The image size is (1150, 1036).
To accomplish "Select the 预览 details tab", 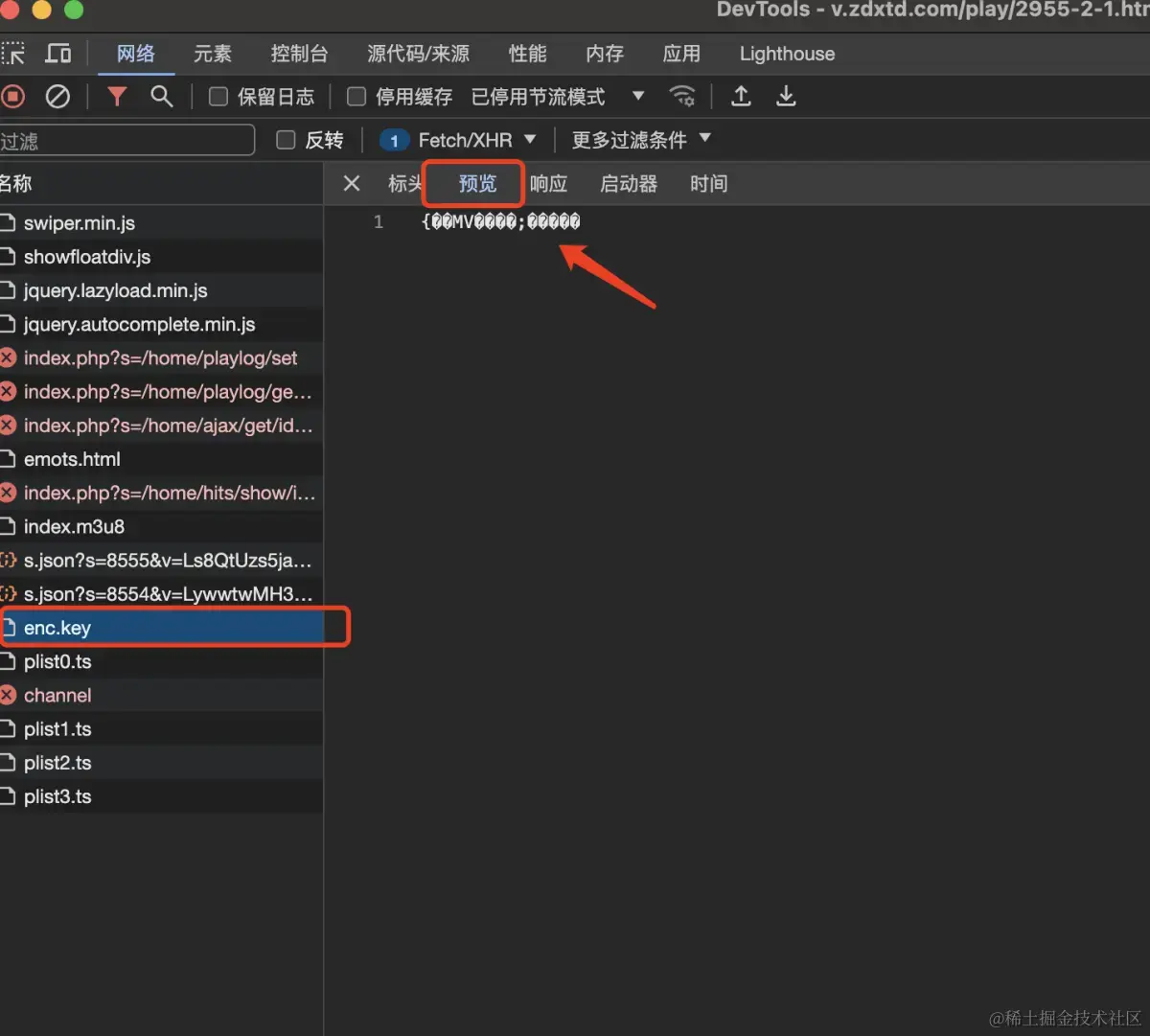I will [x=477, y=183].
